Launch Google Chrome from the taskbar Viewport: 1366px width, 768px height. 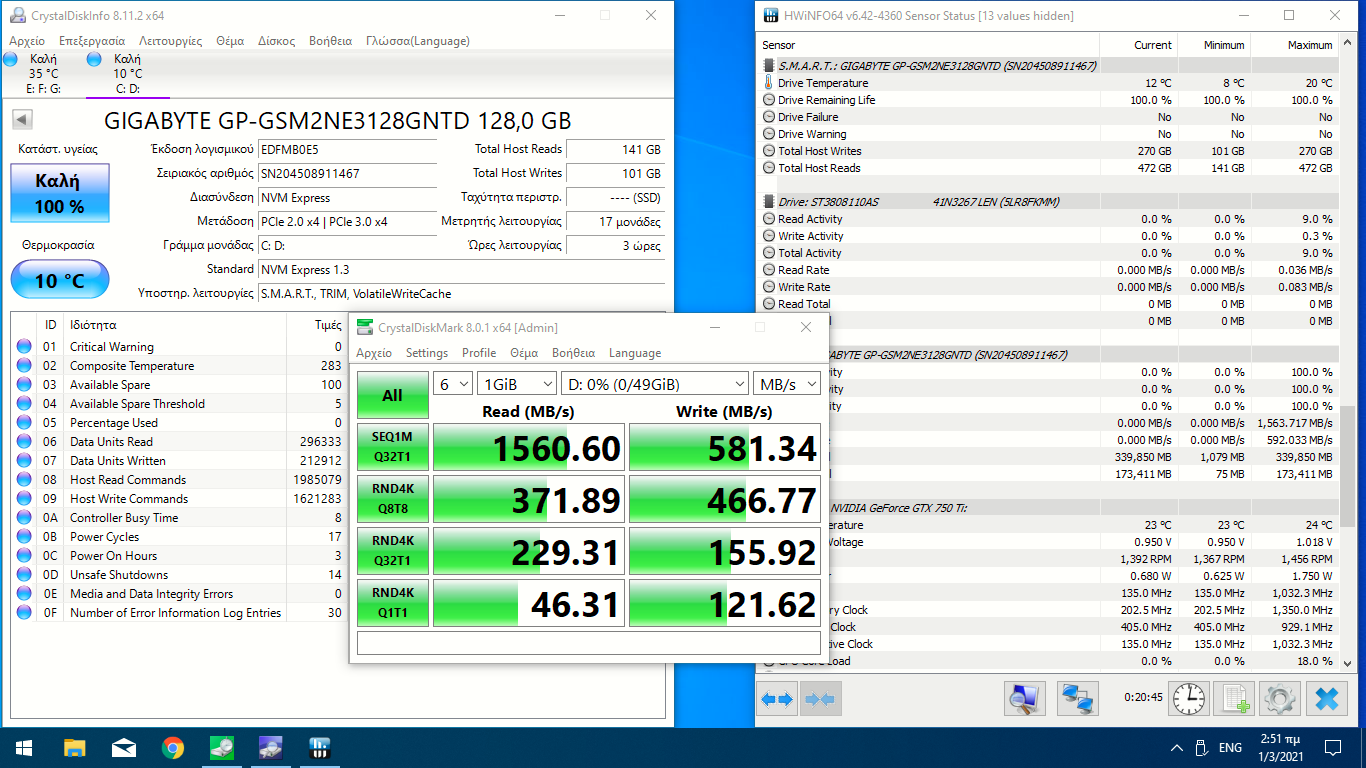click(173, 747)
